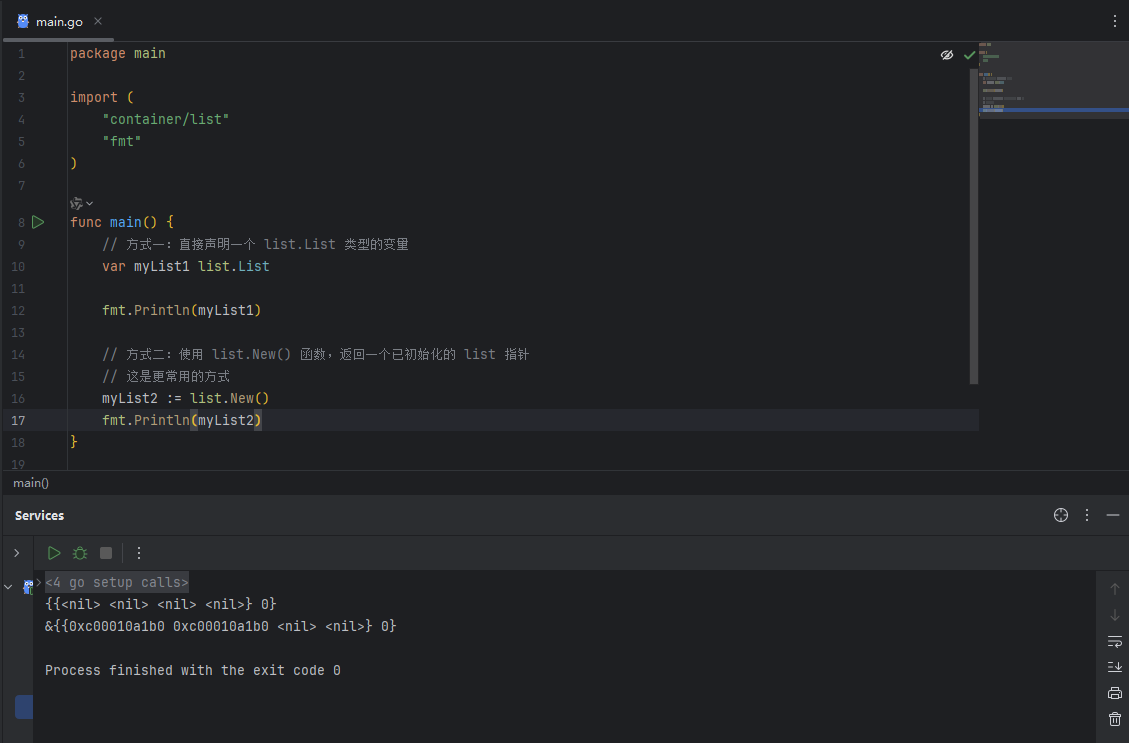Screen dimensions: 1129x743
Task: Open AI actions dropdown above main
Action: pos(81,204)
